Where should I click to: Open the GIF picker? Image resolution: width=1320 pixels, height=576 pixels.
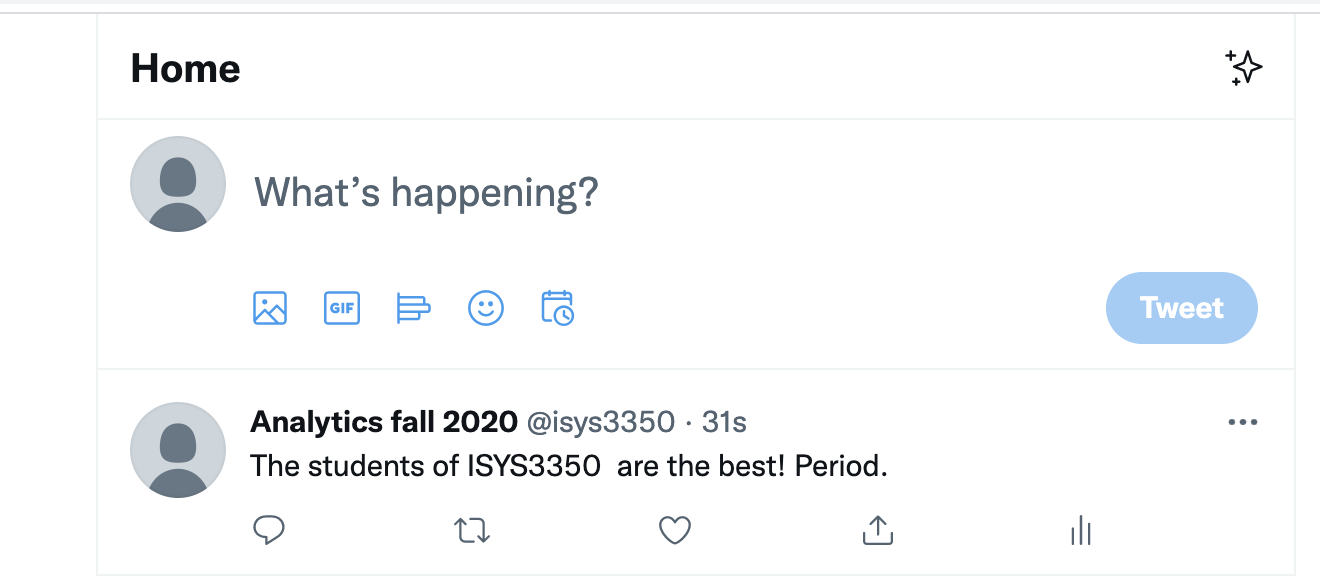(342, 308)
